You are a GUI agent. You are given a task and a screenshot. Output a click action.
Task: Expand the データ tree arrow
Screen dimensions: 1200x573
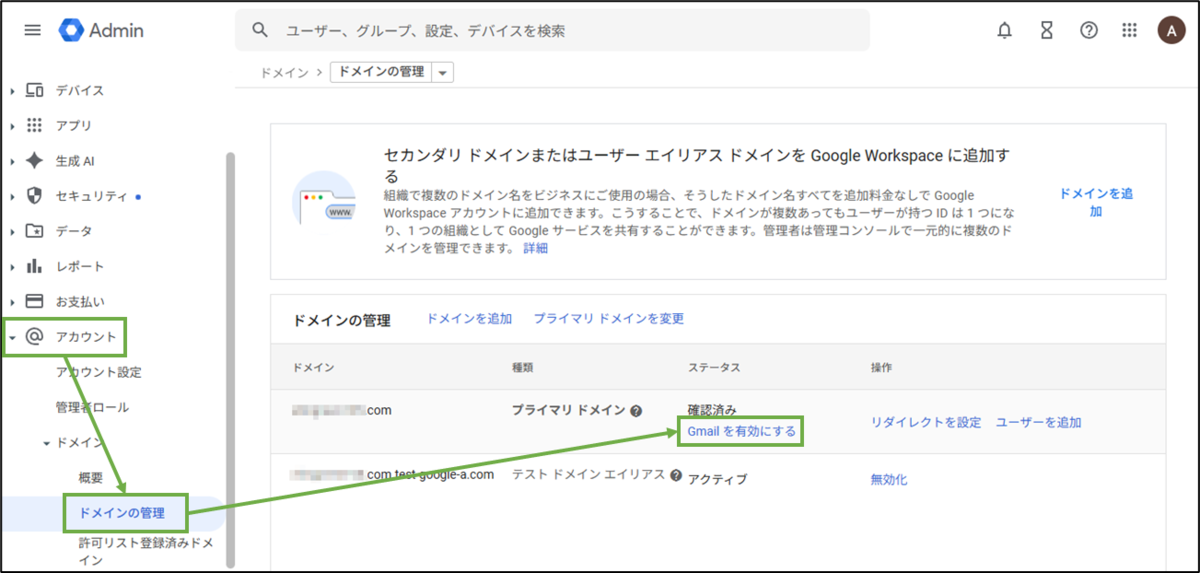point(12,232)
